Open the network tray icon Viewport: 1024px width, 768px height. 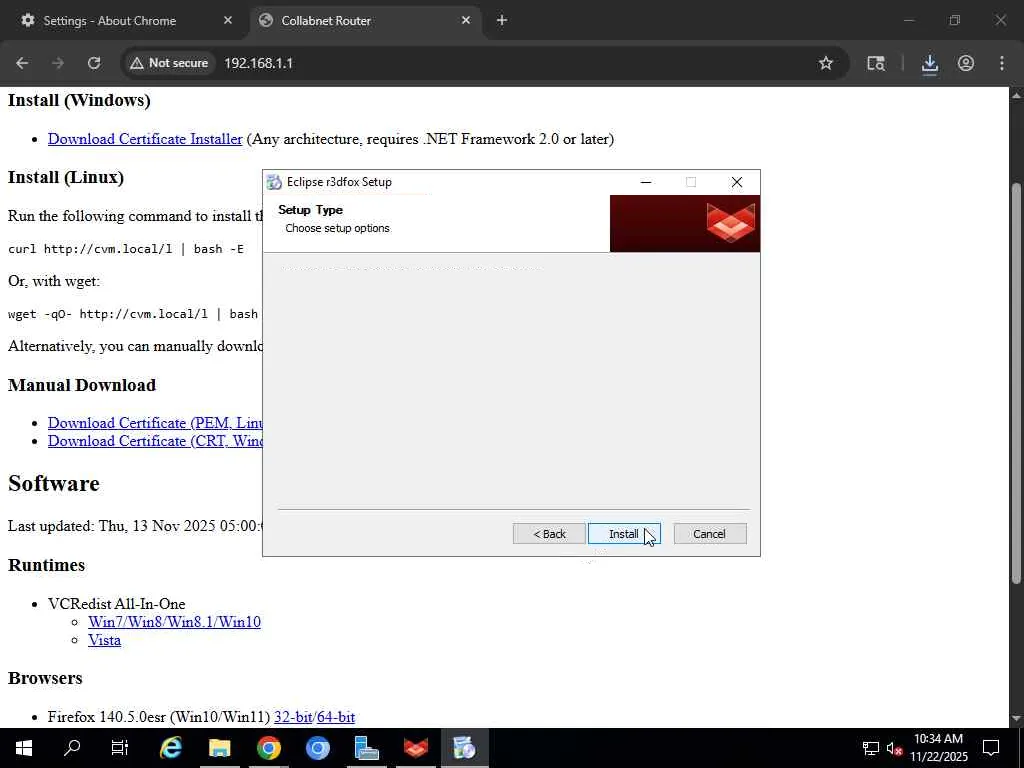pos(871,748)
